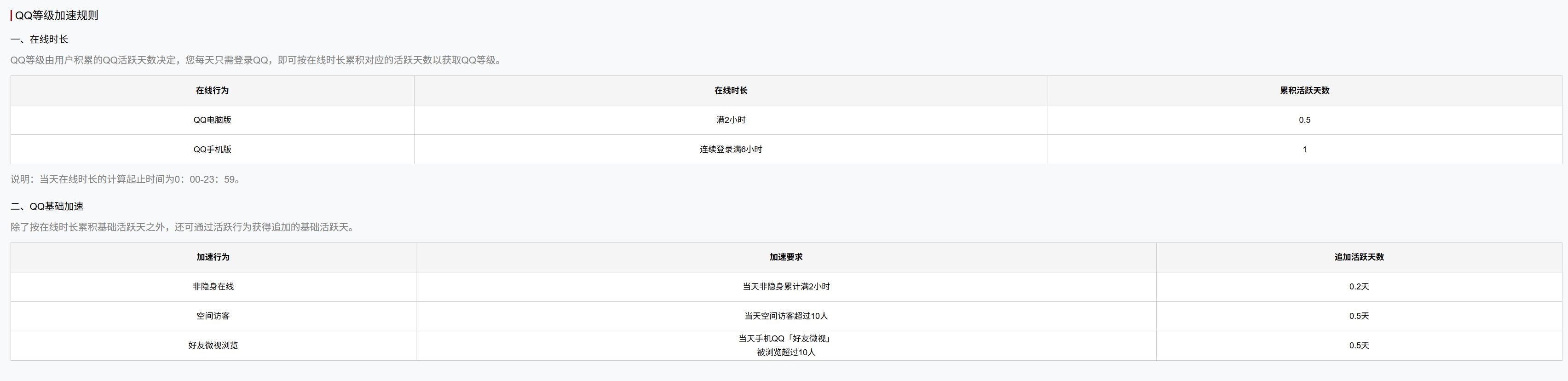The image size is (1568, 381).
Task: Select the 好友微视浏览 row cell
Action: pyautogui.click(x=213, y=345)
